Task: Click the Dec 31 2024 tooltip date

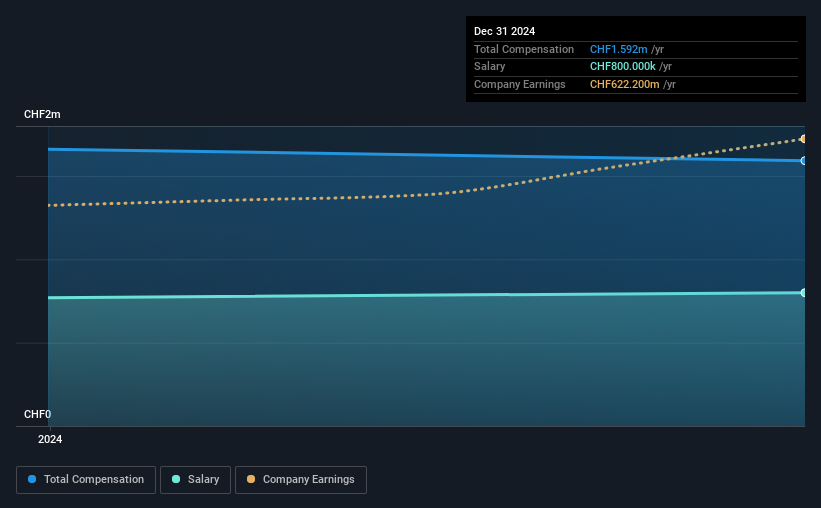Action: pyautogui.click(x=504, y=31)
